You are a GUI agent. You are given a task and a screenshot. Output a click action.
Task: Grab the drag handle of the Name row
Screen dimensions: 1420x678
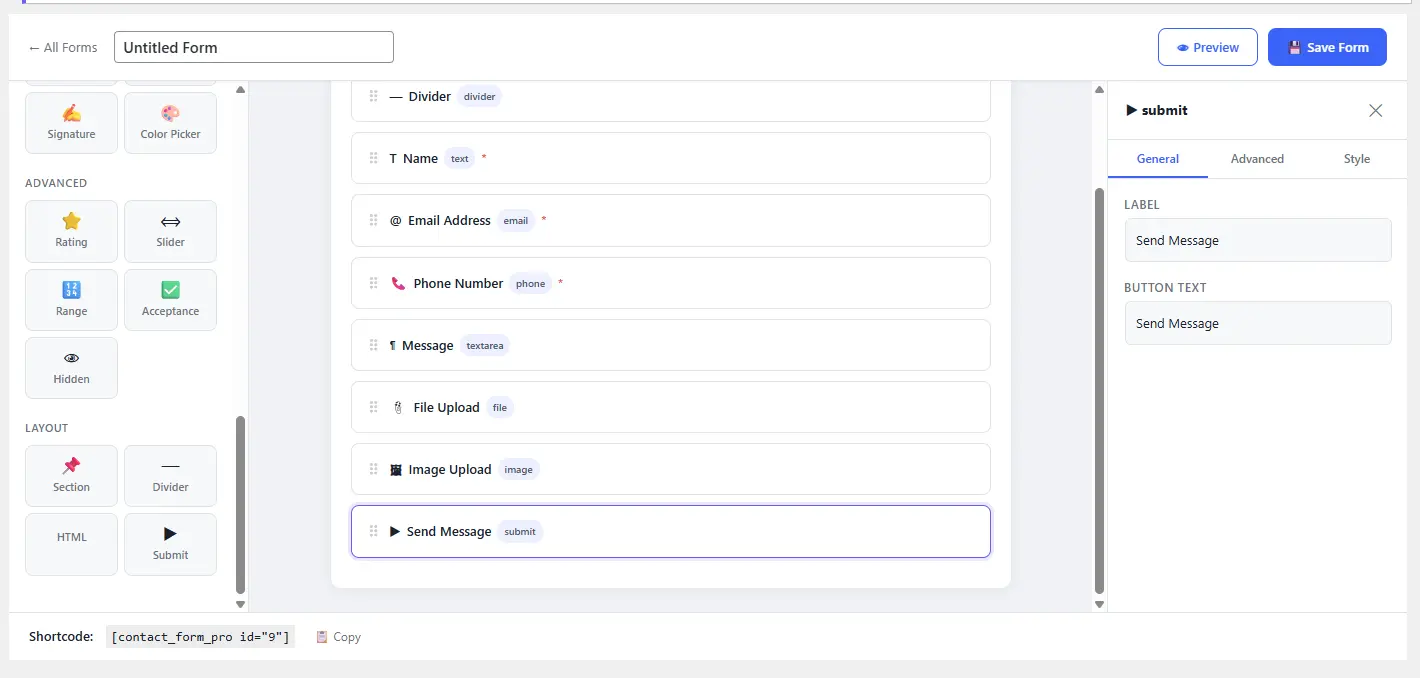tap(373, 158)
